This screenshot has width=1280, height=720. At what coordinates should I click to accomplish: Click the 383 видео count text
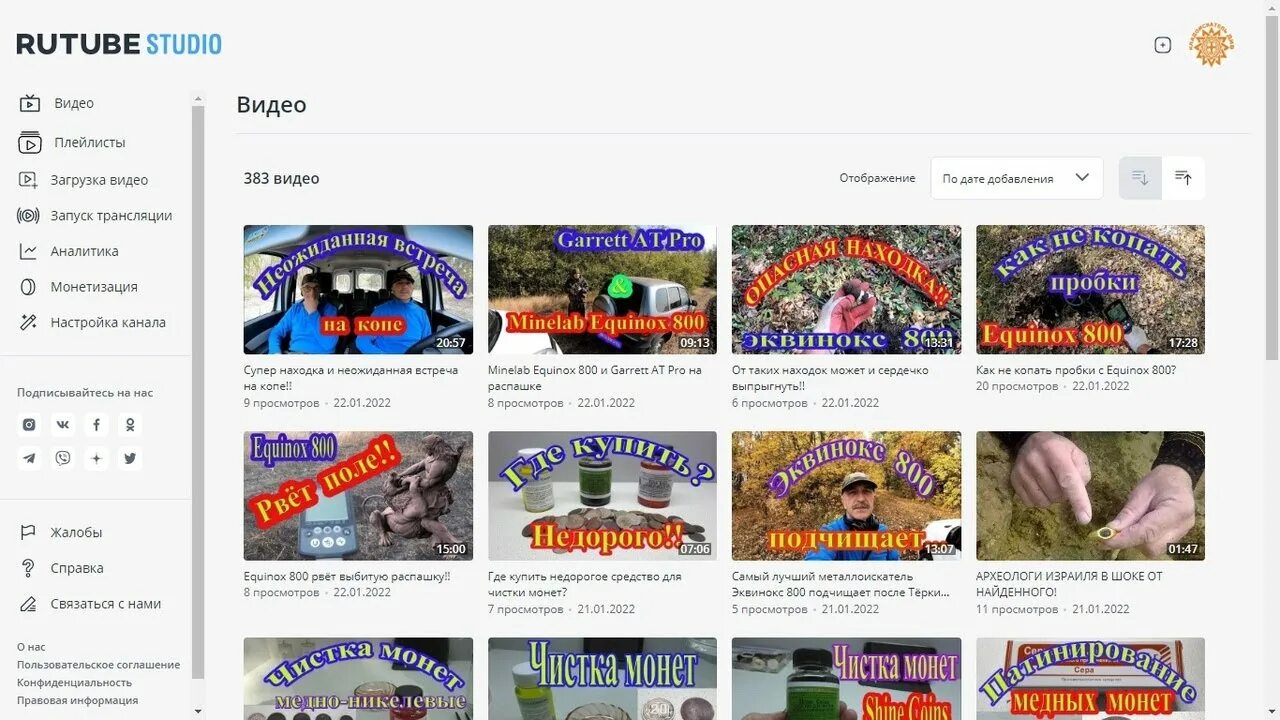click(x=282, y=179)
